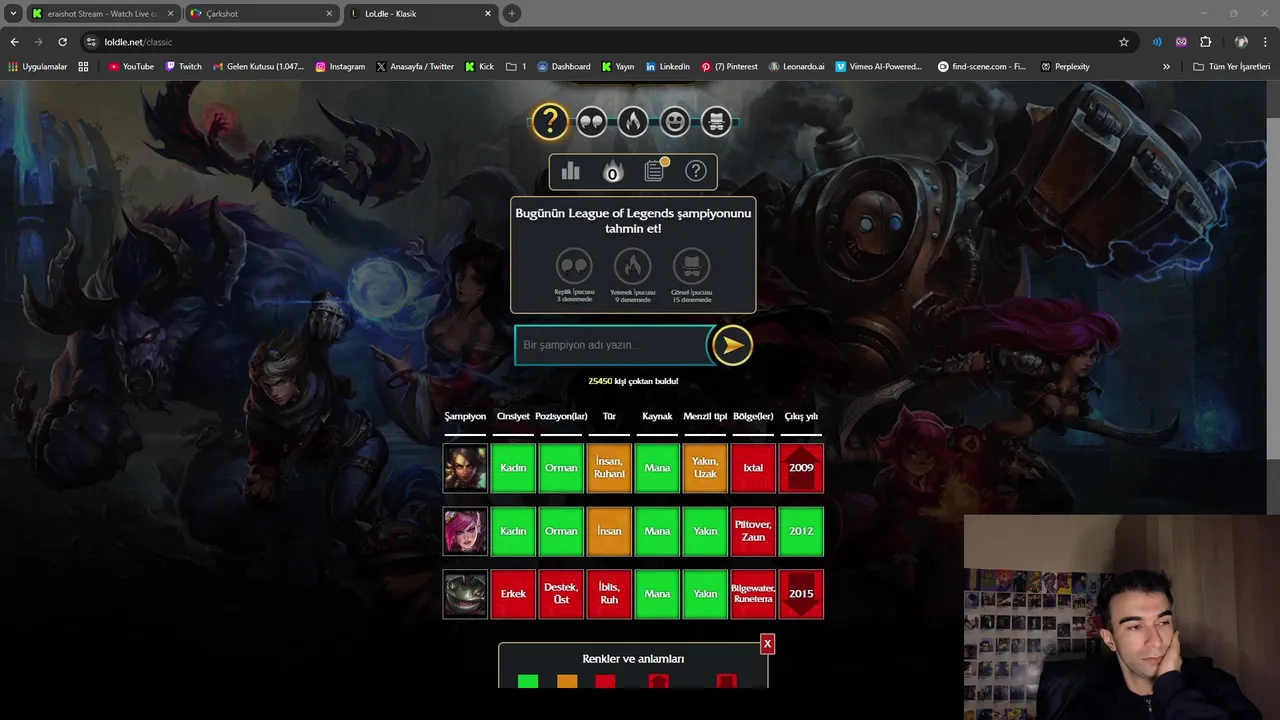Open the streak flame counter showing 0
This screenshot has height=720, width=1280.
pos(612,172)
